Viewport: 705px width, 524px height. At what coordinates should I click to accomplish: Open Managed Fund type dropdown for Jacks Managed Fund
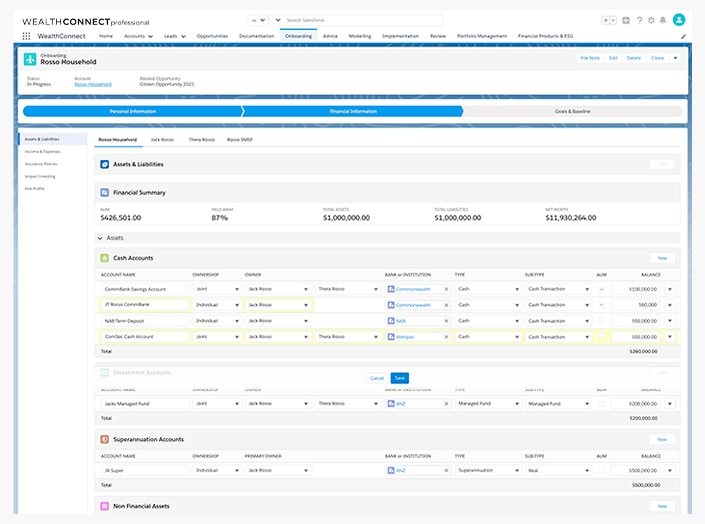(x=488, y=404)
